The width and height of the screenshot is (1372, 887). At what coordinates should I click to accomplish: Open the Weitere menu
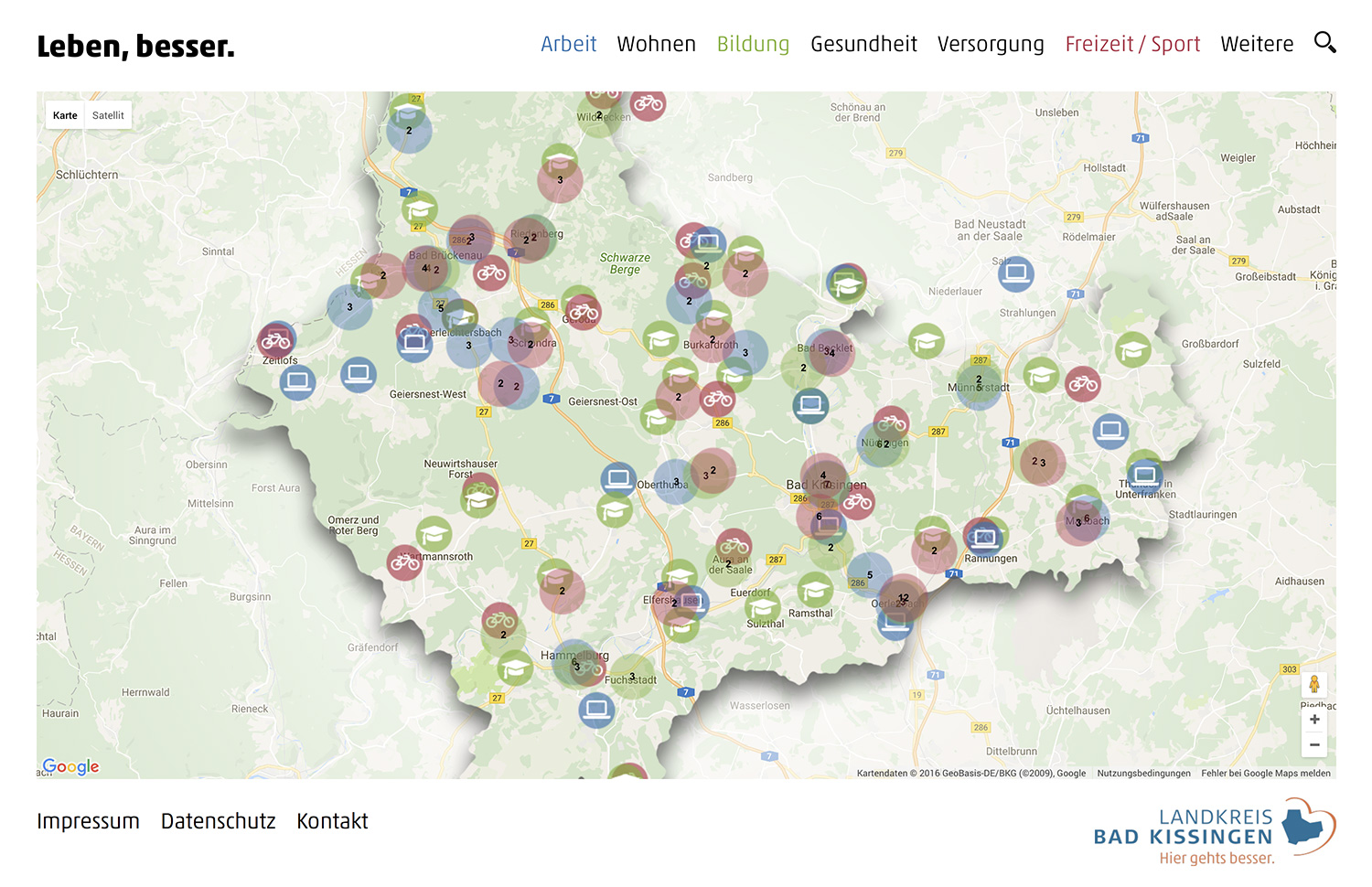click(1257, 44)
